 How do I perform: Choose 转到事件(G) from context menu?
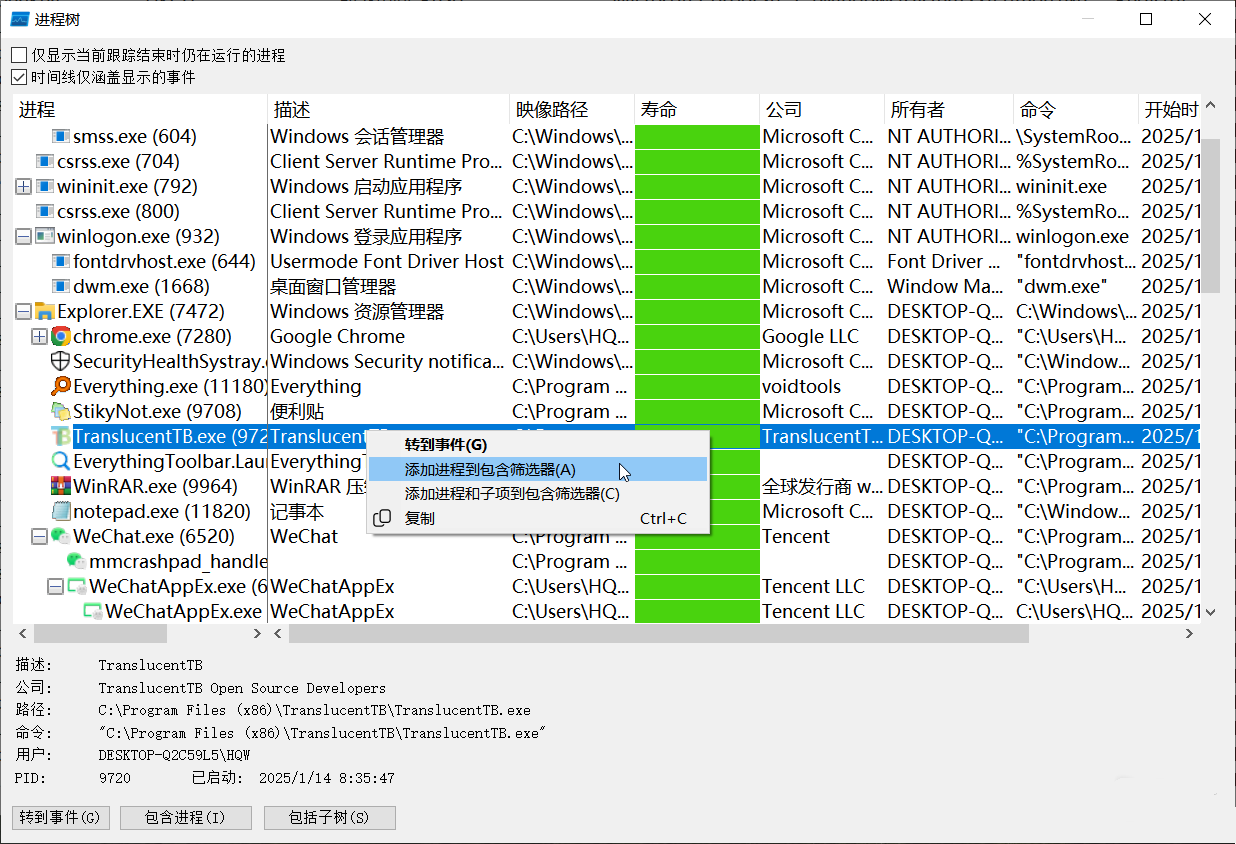538,445
